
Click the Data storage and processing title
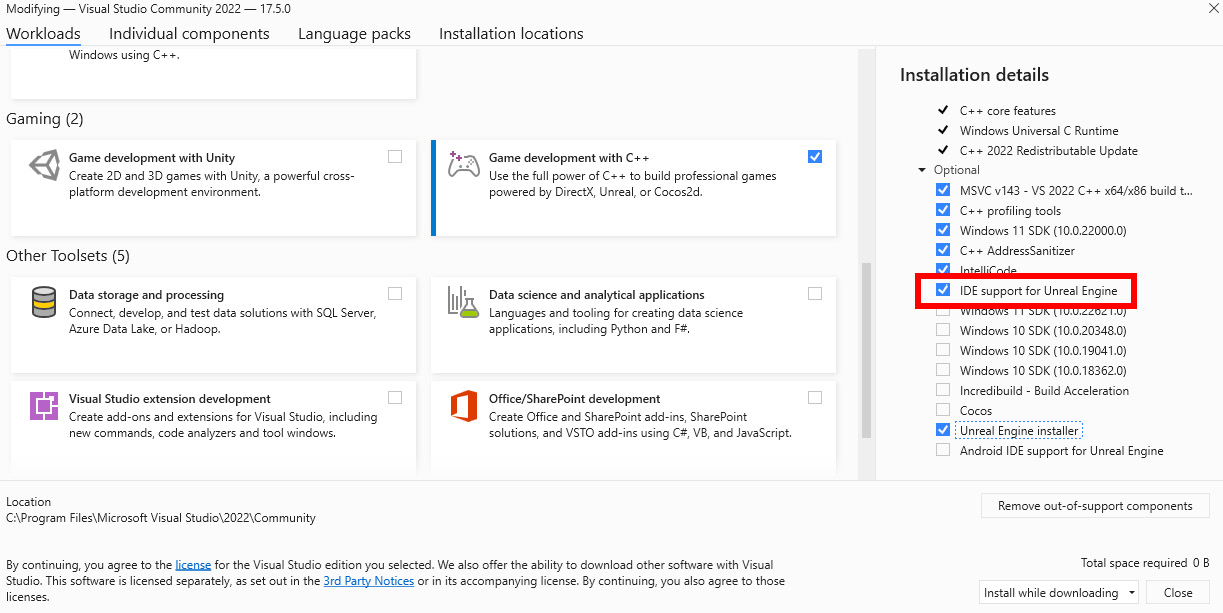[146, 295]
